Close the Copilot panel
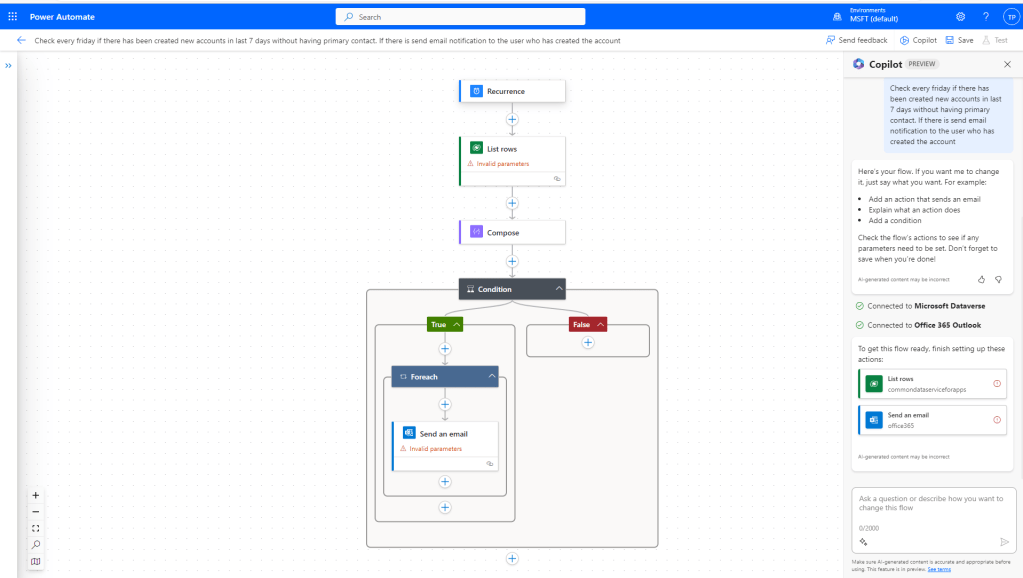This screenshot has width=1023, height=578. 1007,64
